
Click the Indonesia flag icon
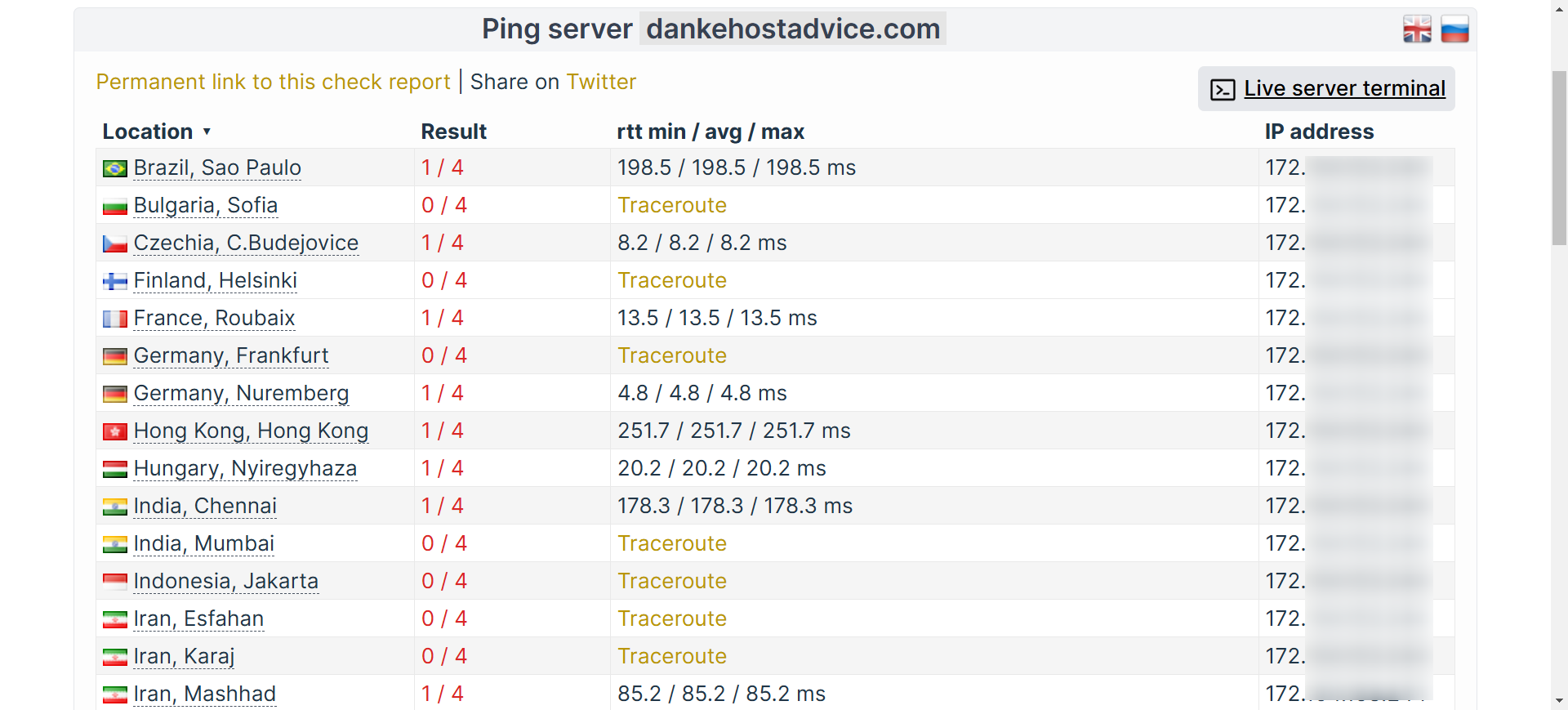coord(114,582)
